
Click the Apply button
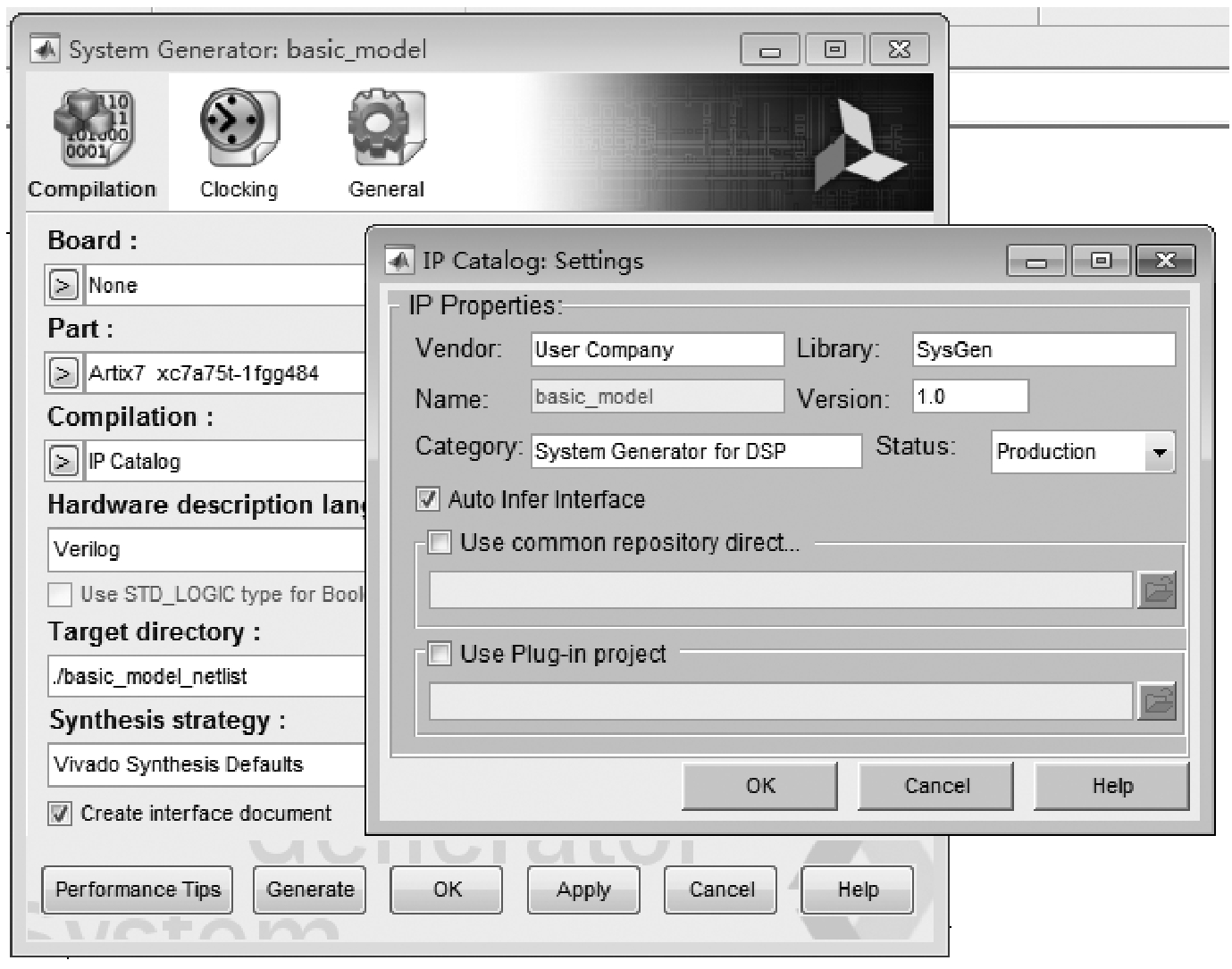coord(583,890)
